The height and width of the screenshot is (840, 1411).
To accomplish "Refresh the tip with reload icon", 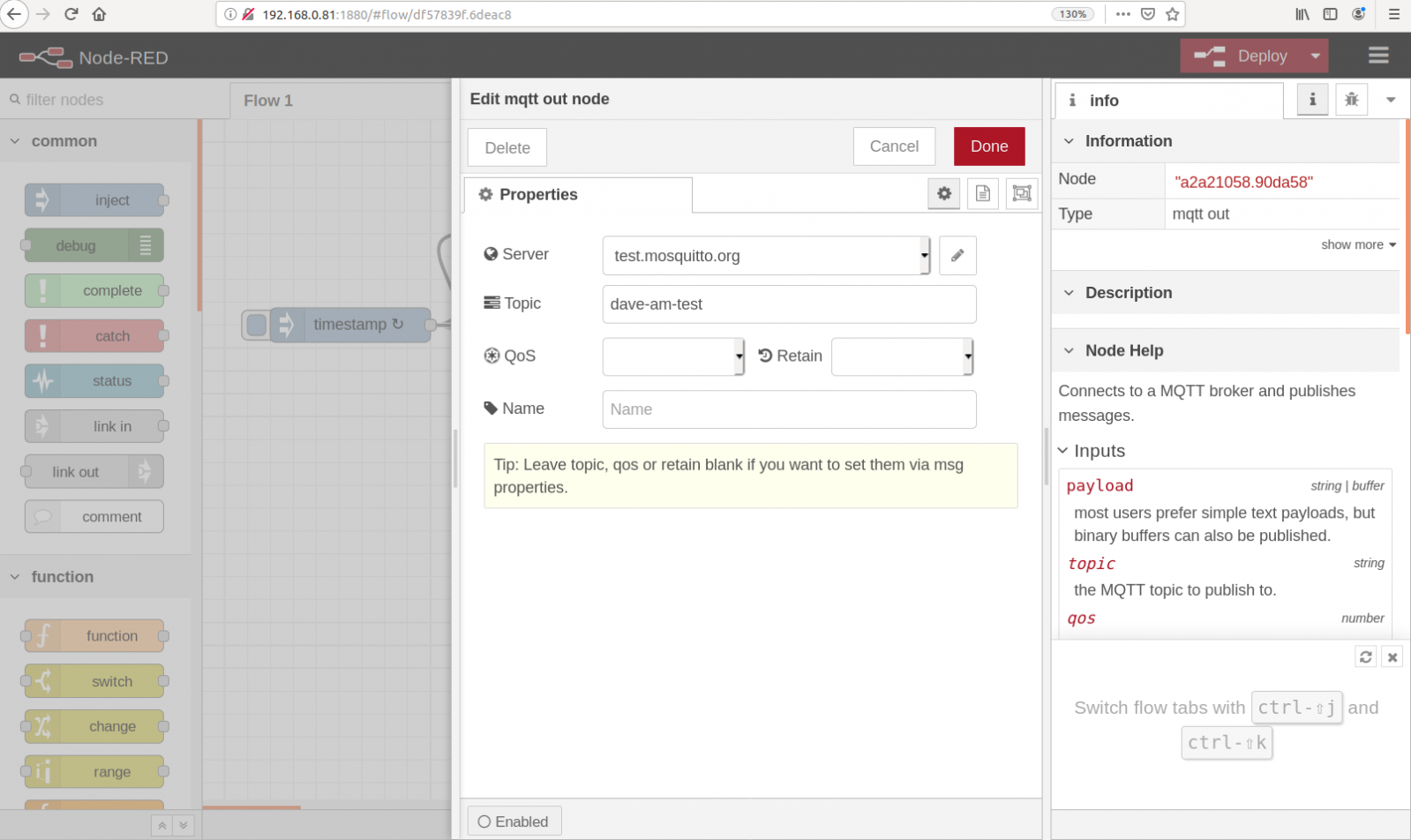I will (x=1365, y=656).
